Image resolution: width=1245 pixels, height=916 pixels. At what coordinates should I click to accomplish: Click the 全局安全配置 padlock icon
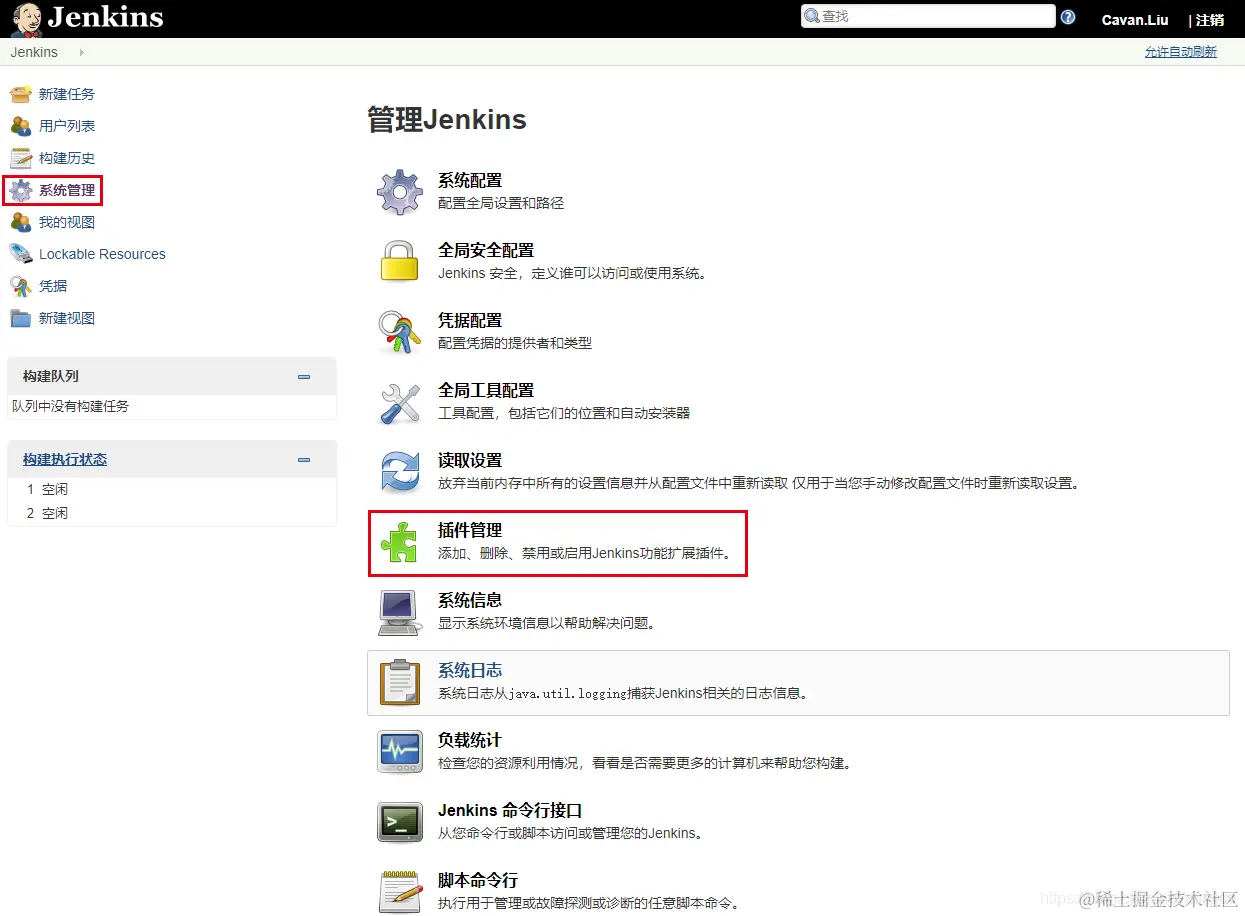(x=400, y=262)
